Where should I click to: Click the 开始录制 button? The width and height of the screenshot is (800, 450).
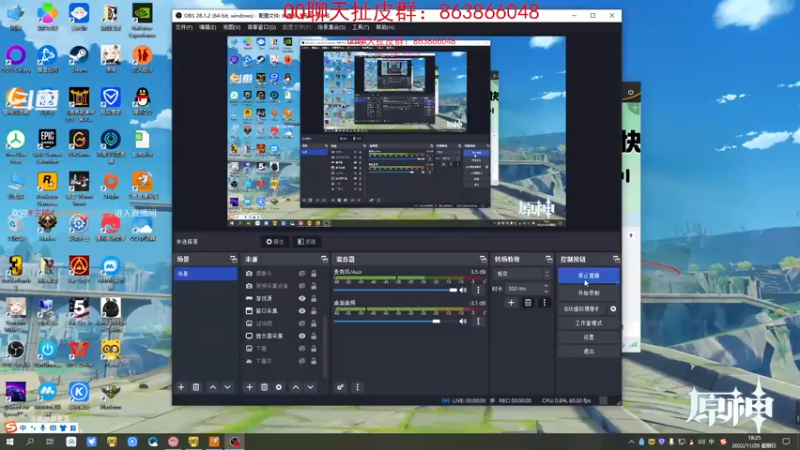(589, 293)
